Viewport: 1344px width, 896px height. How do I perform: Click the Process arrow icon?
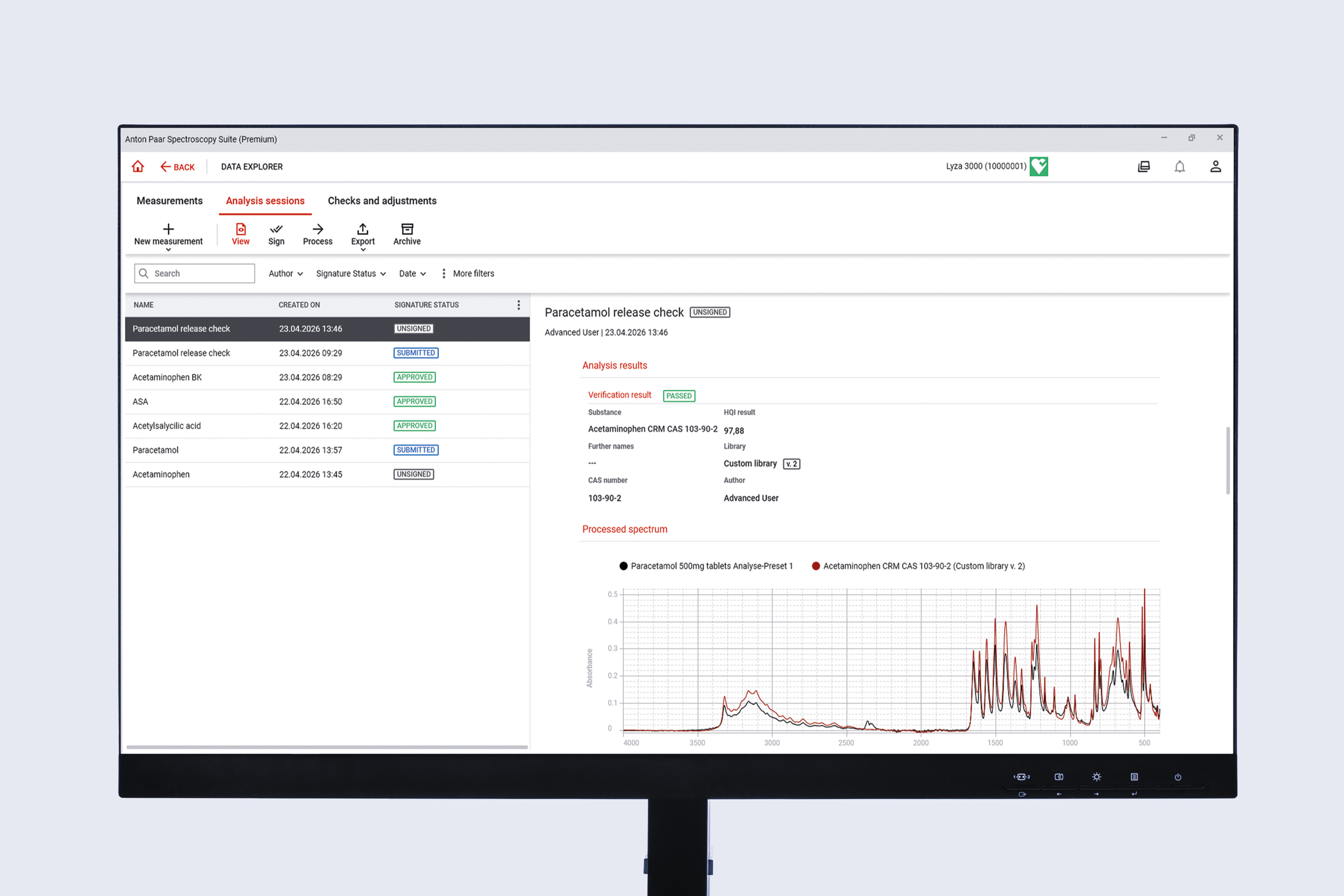tap(318, 234)
